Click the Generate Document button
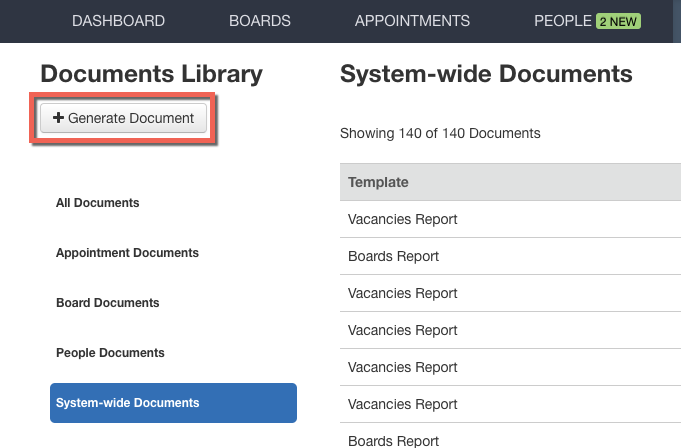Screen dimensions: 681x448 (123, 118)
